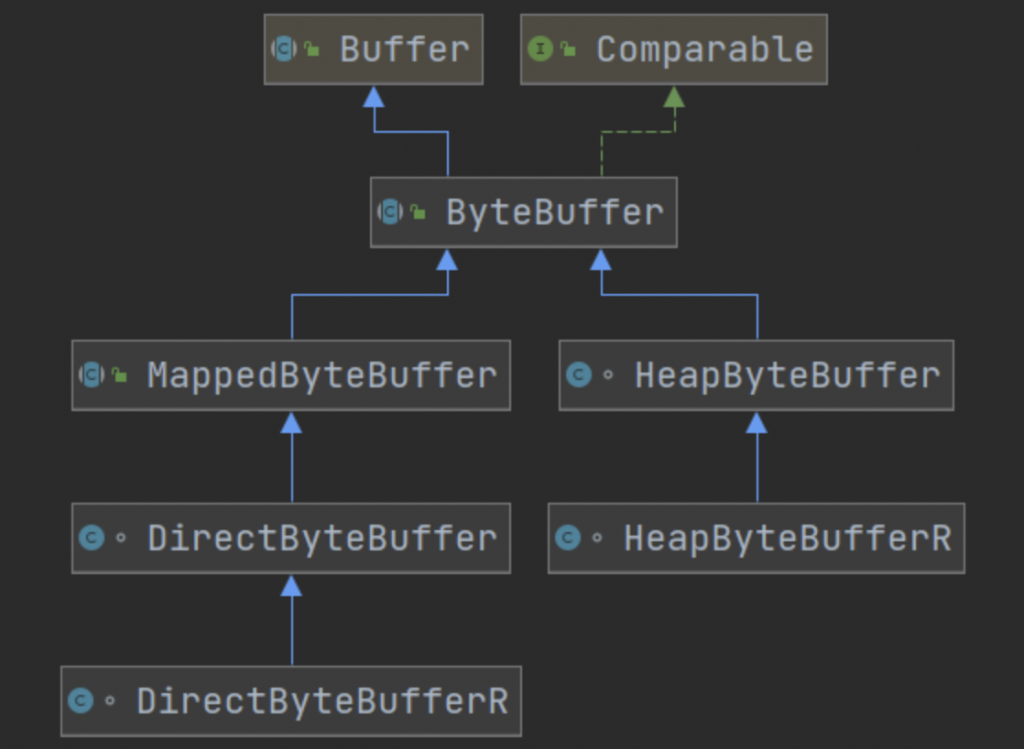Select the Buffer class name label
1024x749 pixels.
[404, 49]
